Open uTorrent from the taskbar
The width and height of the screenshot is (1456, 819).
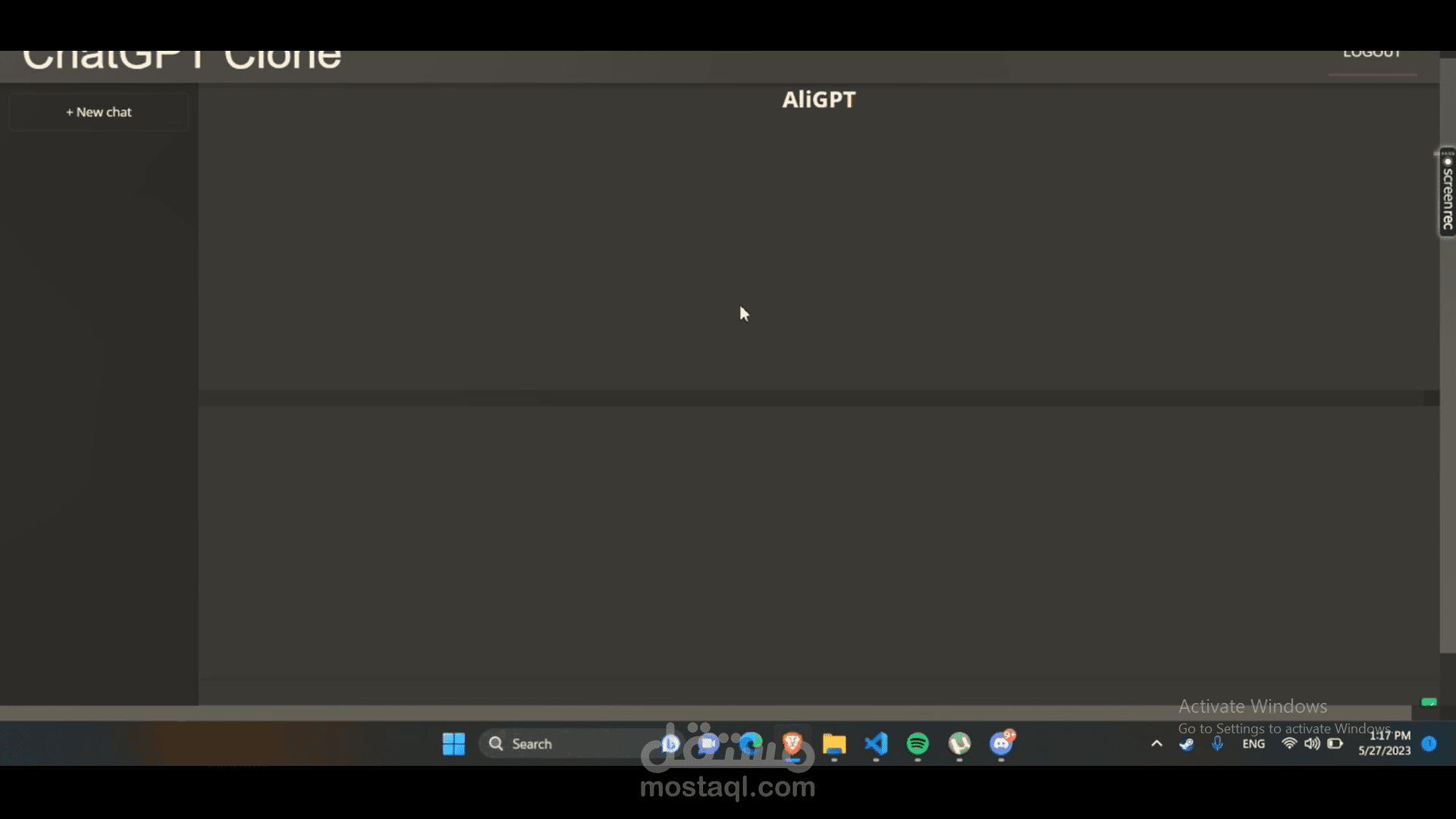(x=958, y=745)
